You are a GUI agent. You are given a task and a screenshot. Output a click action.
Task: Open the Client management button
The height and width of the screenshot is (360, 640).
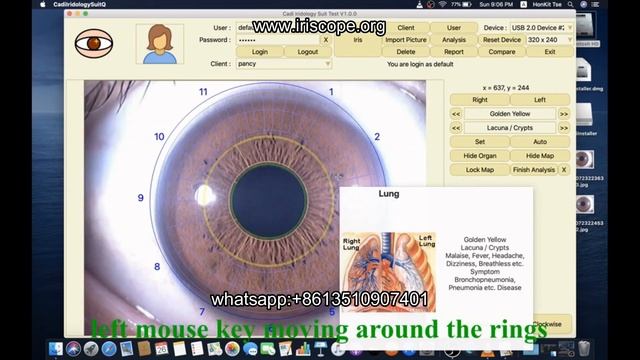406,28
